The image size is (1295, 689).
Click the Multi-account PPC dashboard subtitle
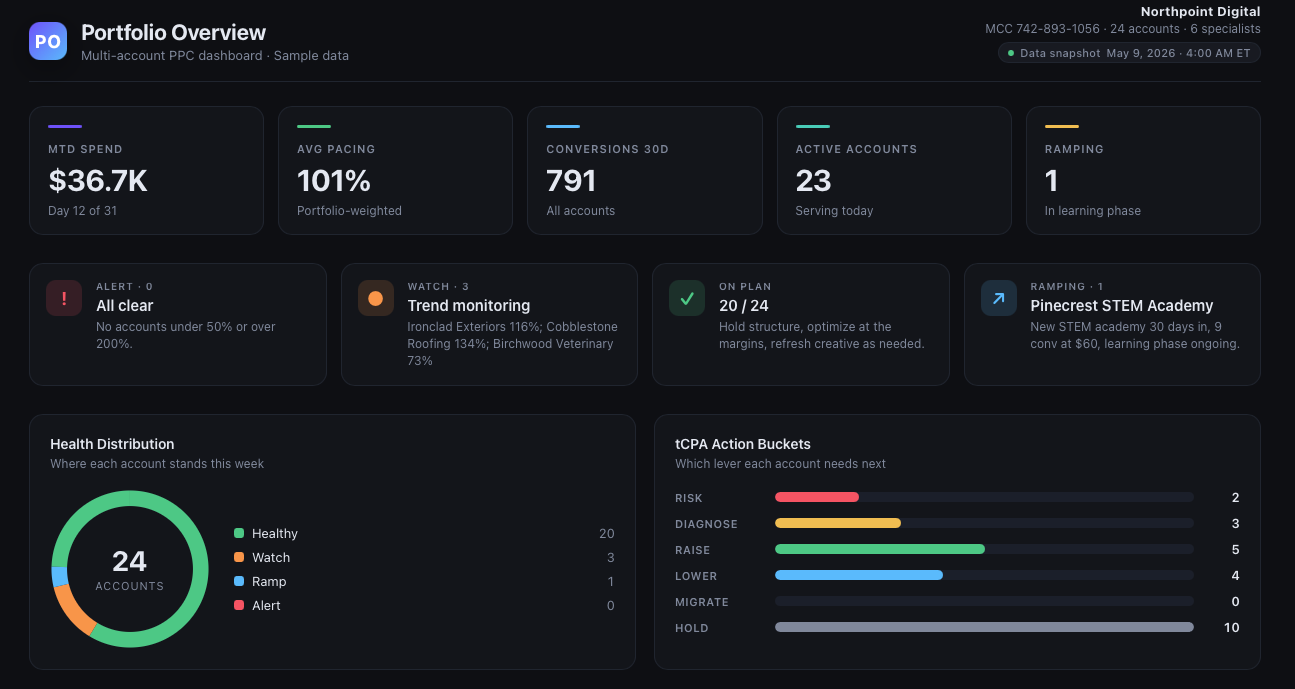coord(215,56)
